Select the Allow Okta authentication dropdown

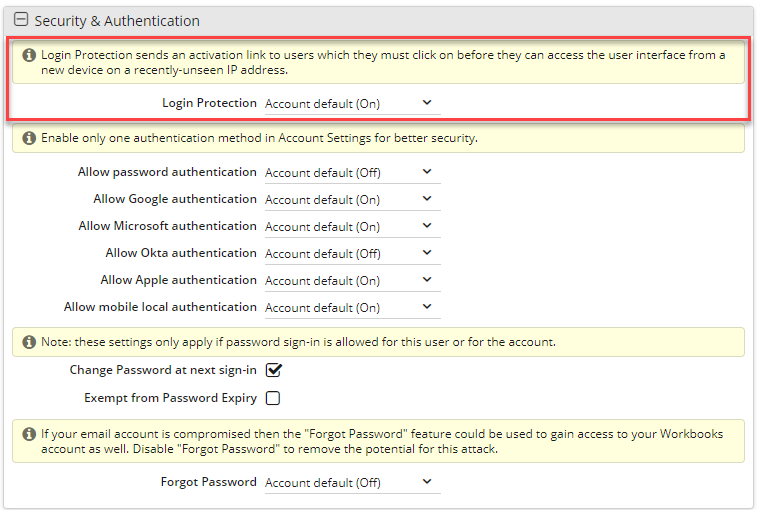[x=352, y=254]
